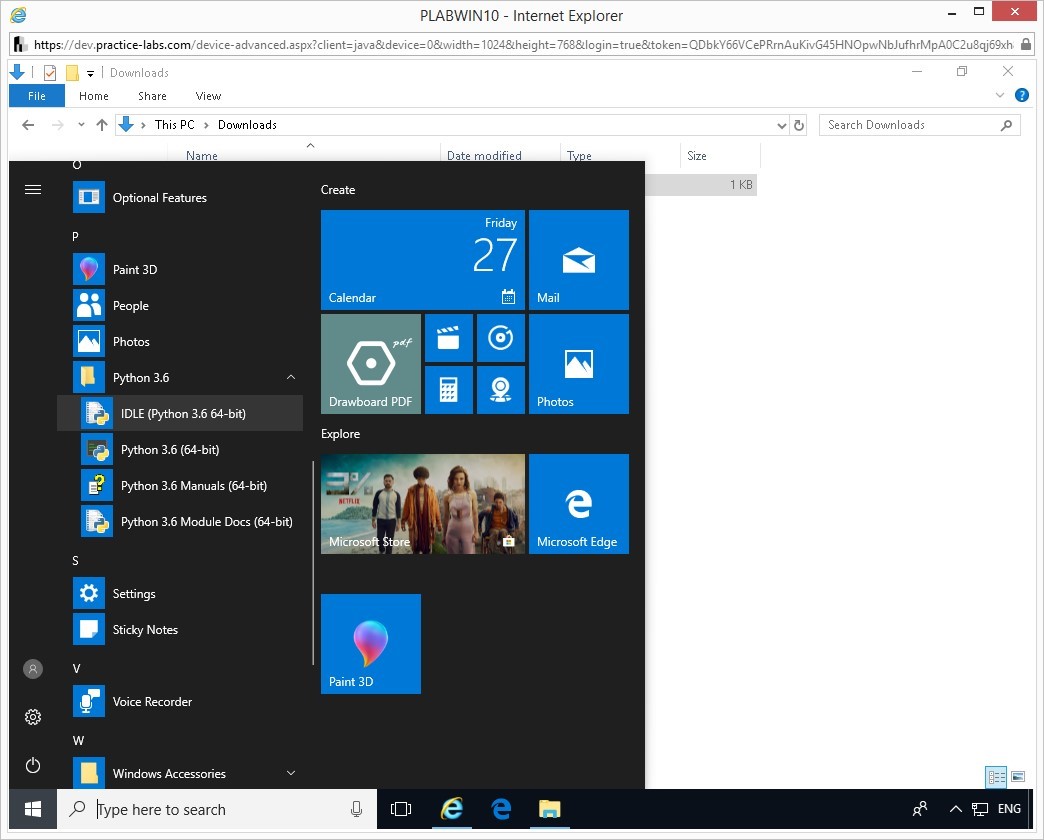1044x840 pixels.
Task: Open the Groove Music small tile
Action: point(501,338)
